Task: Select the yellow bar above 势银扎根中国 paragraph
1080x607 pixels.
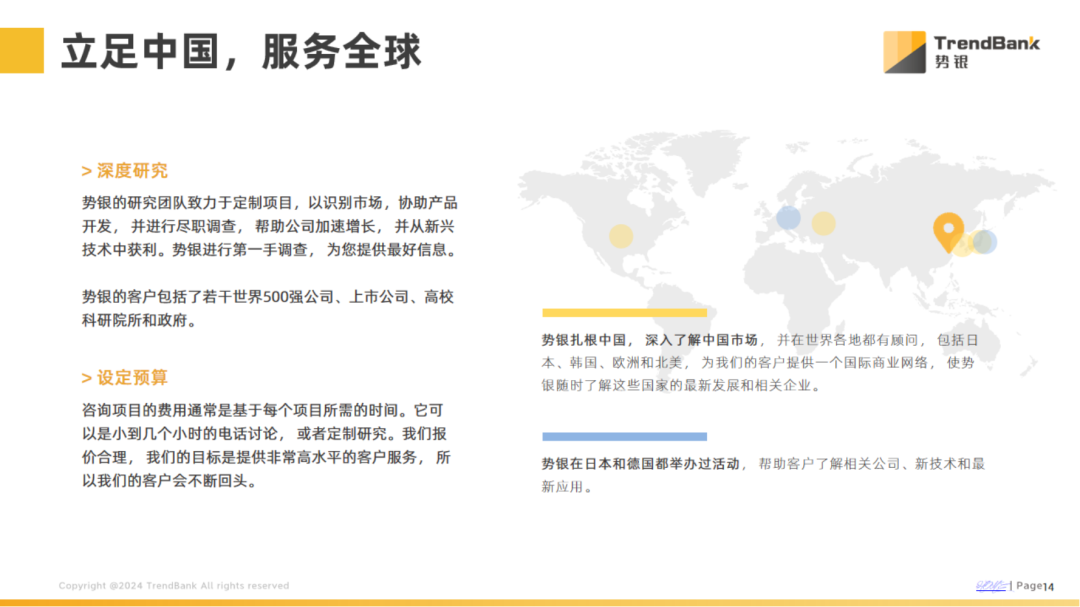Action: pyautogui.click(x=624, y=312)
